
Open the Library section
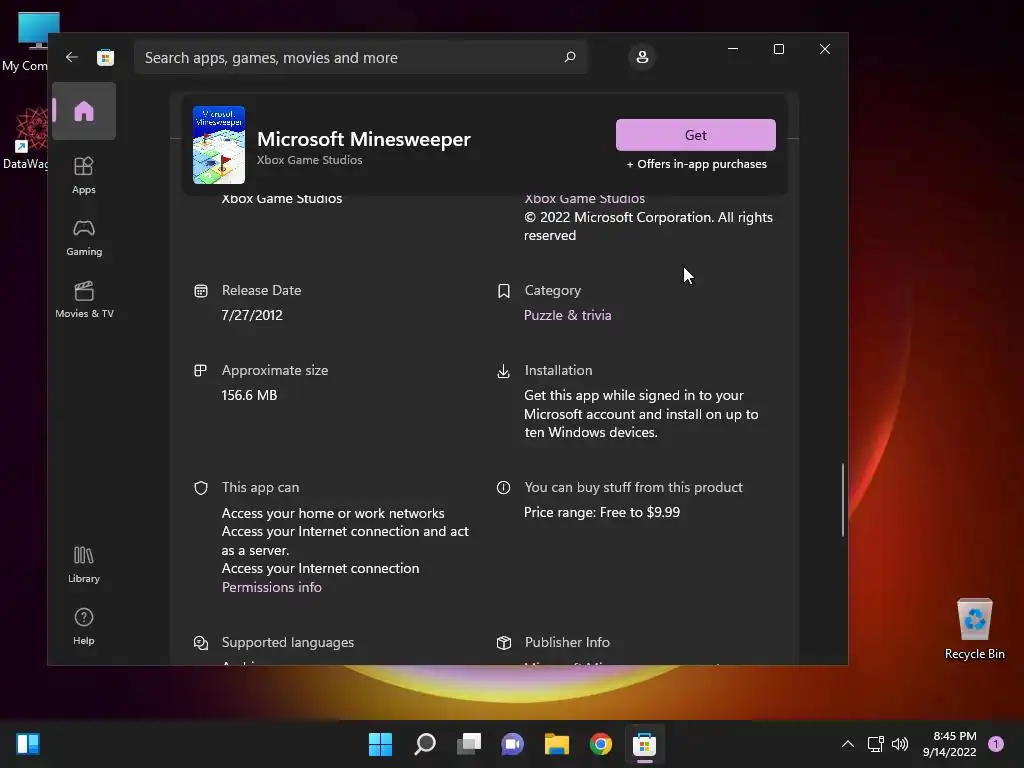(84, 564)
